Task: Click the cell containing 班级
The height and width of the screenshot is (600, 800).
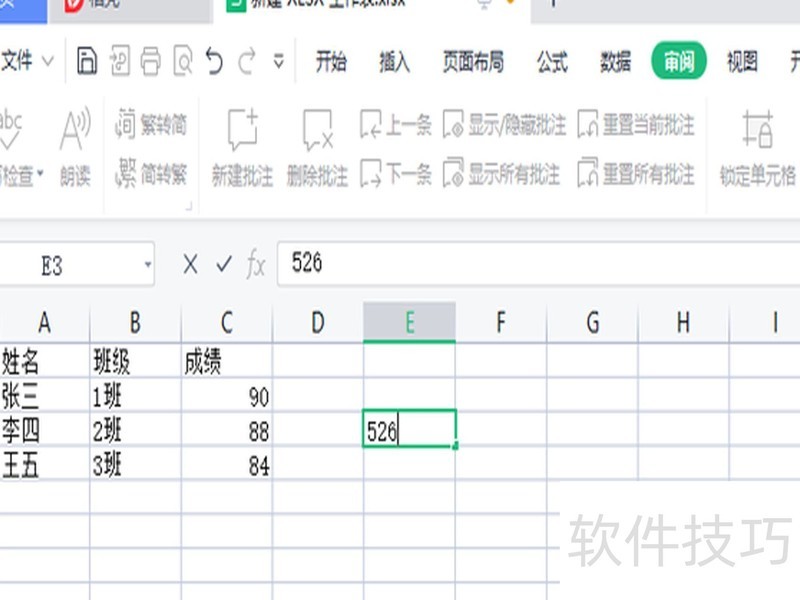Action: click(x=135, y=361)
